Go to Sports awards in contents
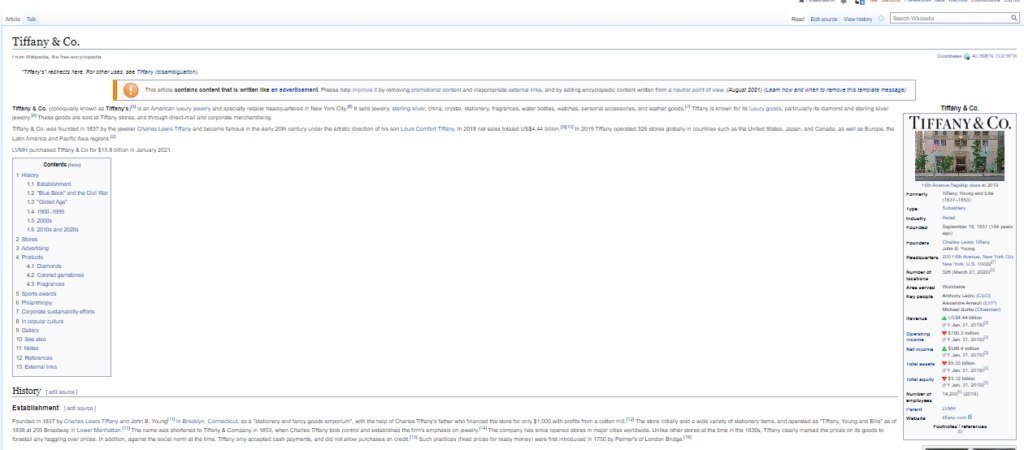Viewport: 1024px width, 450px height. [37, 294]
